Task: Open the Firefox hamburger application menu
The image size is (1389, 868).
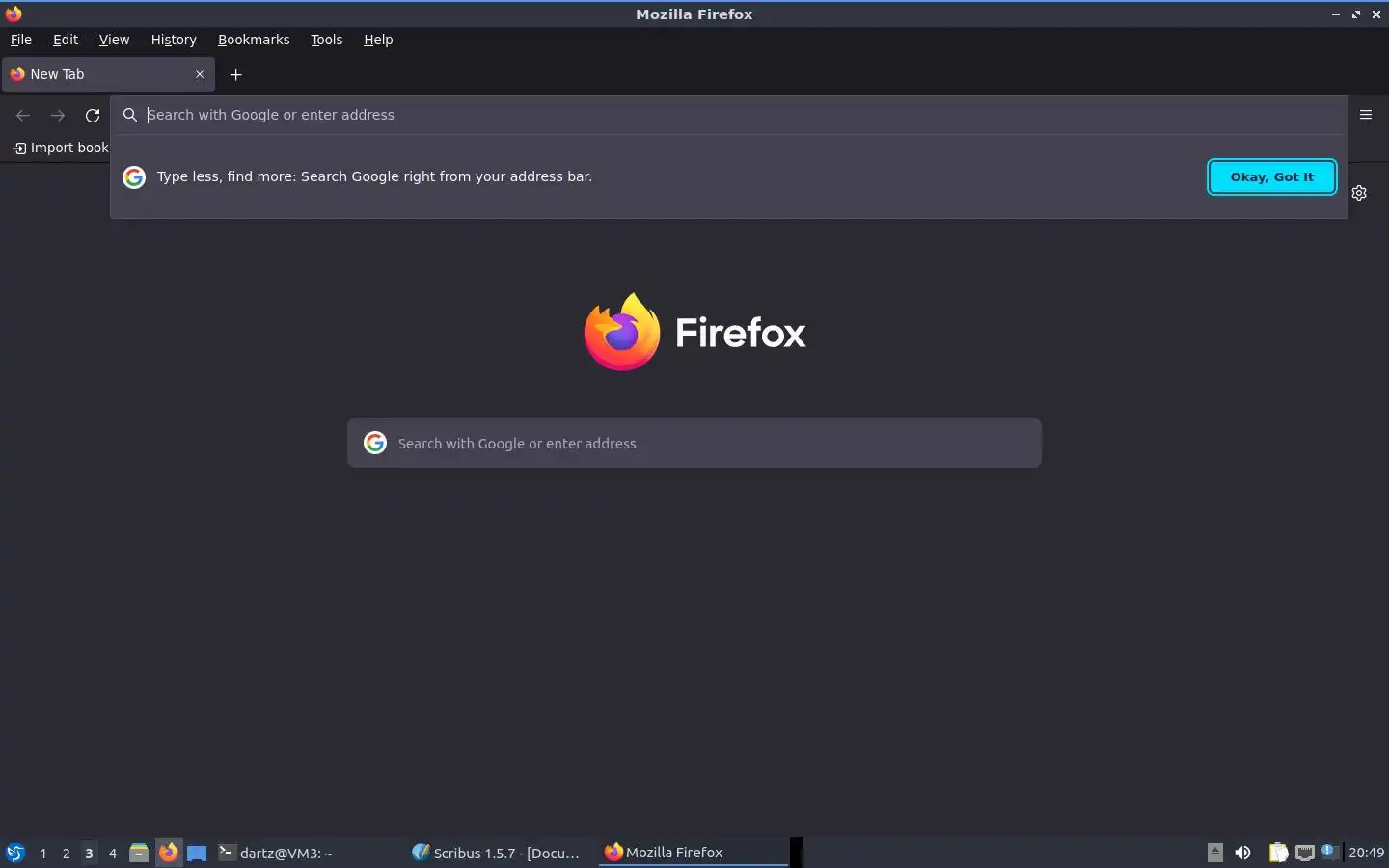Action: click(x=1366, y=115)
